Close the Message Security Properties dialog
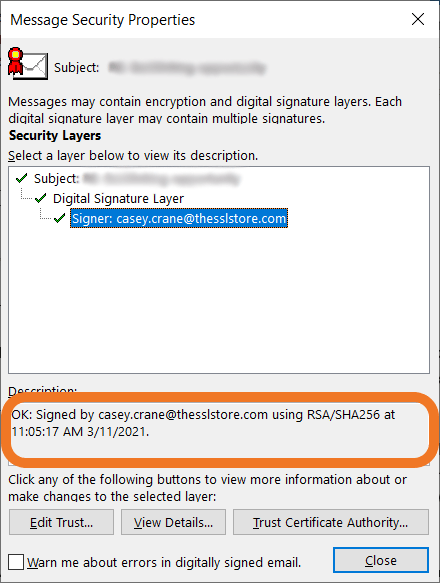This screenshot has height=583, width=440. click(418, 19)
